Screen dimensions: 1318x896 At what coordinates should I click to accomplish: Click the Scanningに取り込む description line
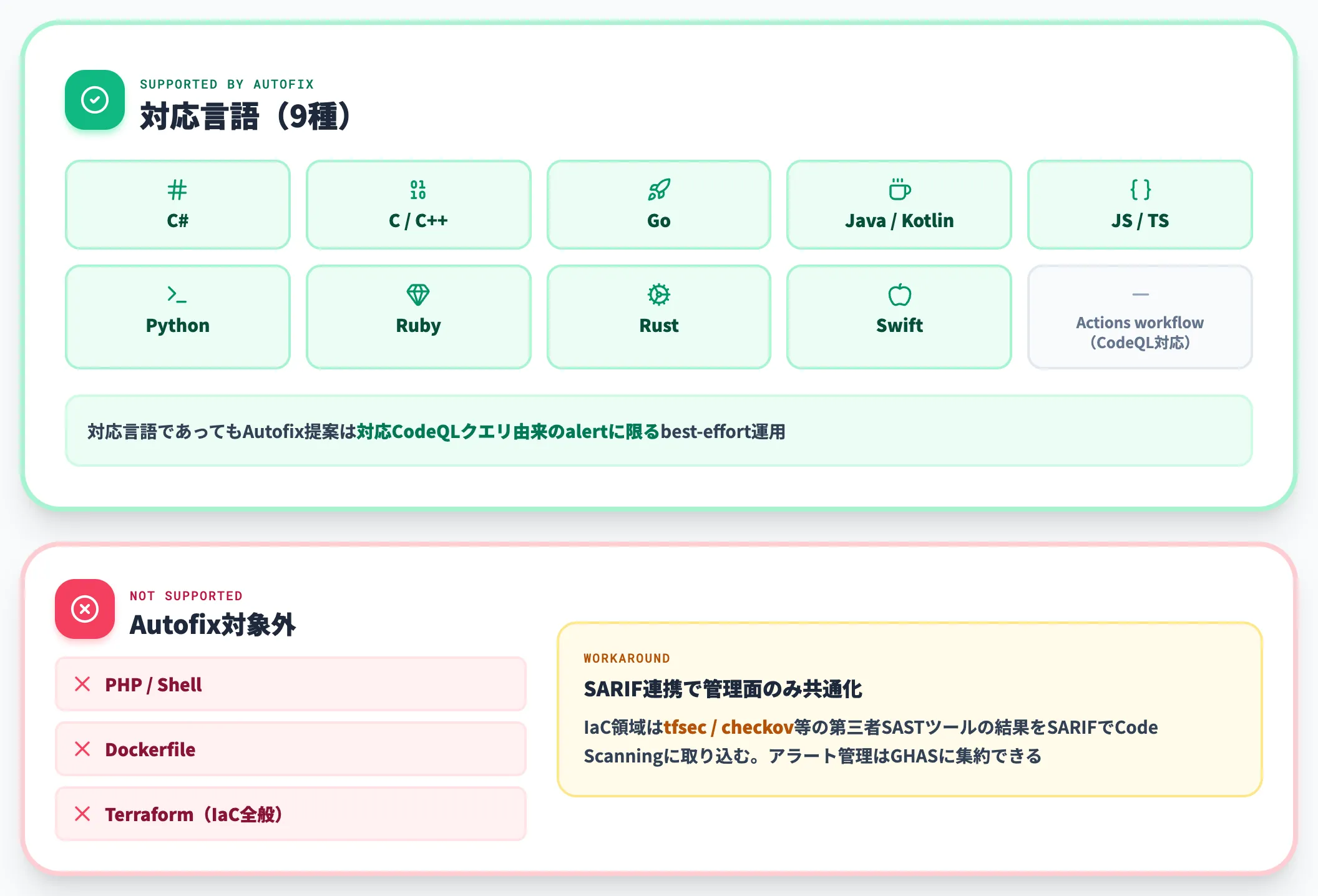click(x=813, y=756)
